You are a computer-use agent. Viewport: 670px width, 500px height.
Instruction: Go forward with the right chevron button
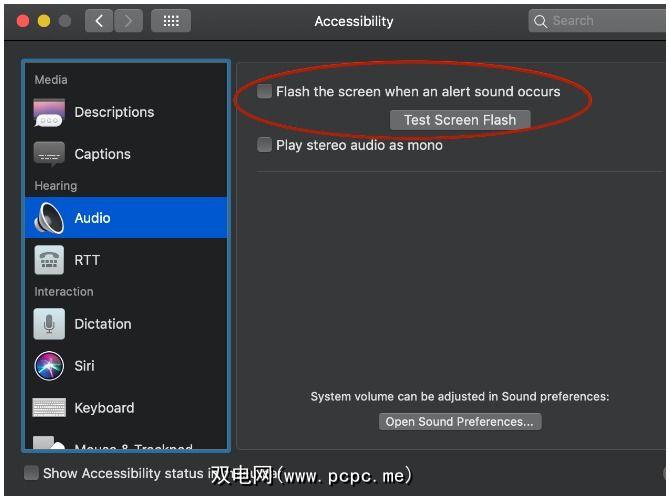[128, 21]
